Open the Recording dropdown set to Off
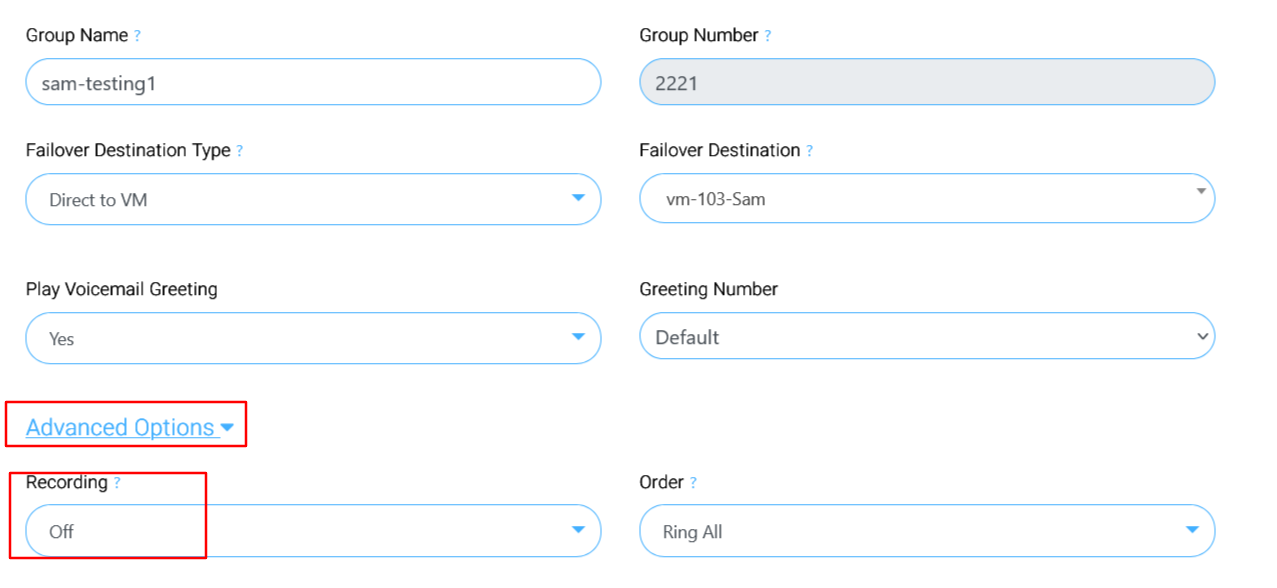The height and width of the screenshot is (588, 1277). pos(312,531)
